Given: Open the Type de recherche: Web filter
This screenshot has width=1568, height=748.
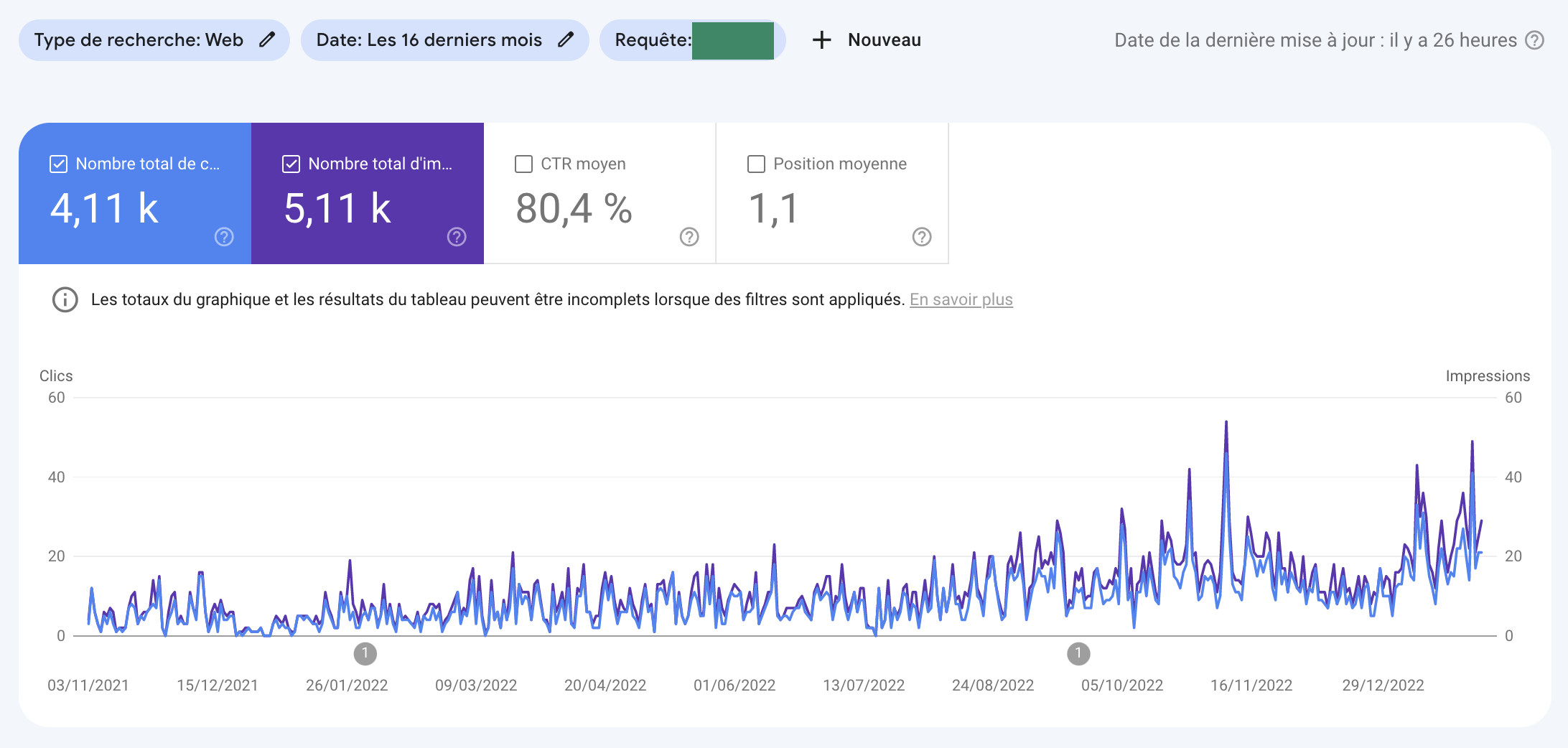Looking at the screenshot, I should (139, 40).
